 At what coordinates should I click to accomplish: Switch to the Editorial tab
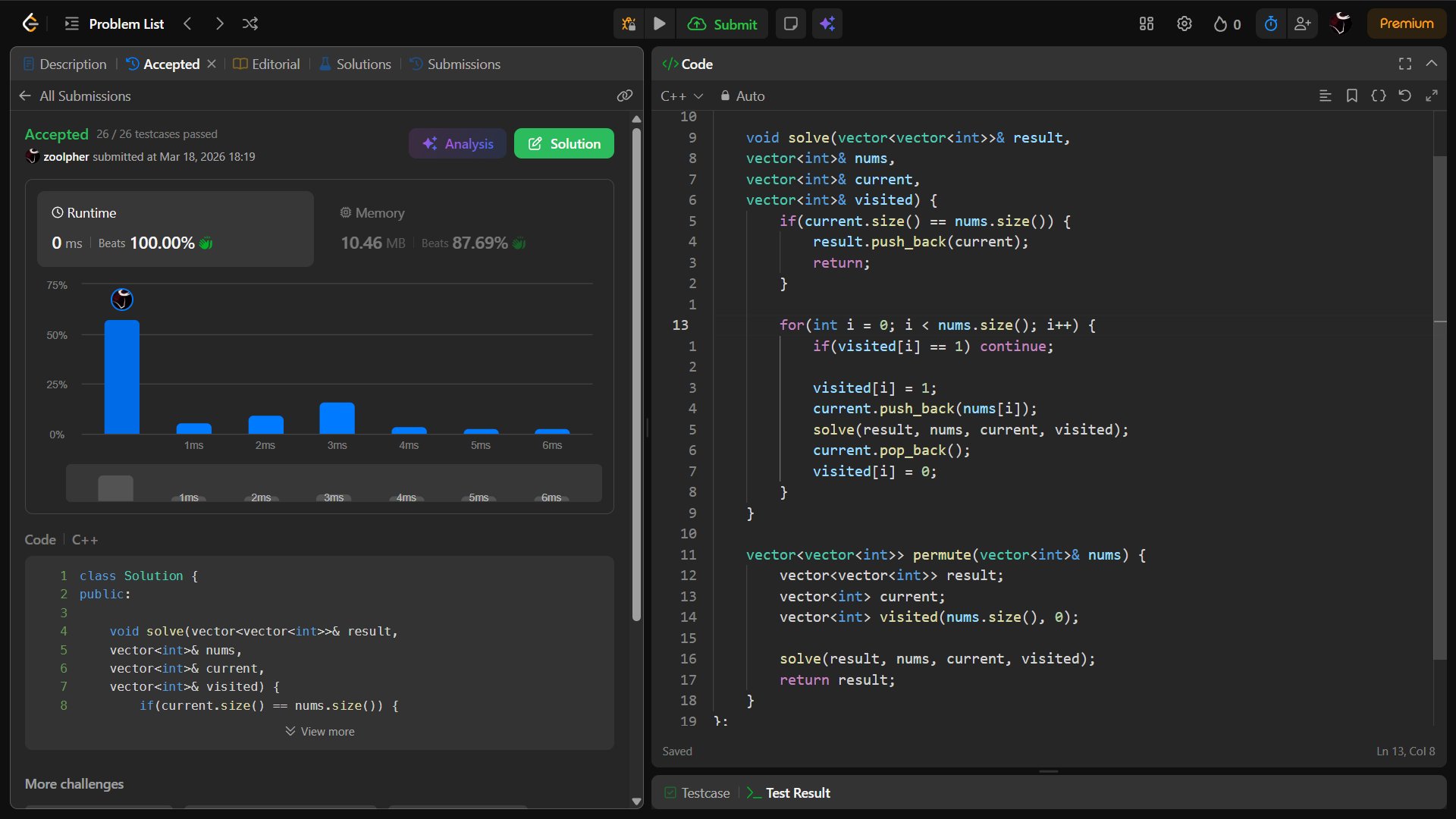tap(266, 64)
